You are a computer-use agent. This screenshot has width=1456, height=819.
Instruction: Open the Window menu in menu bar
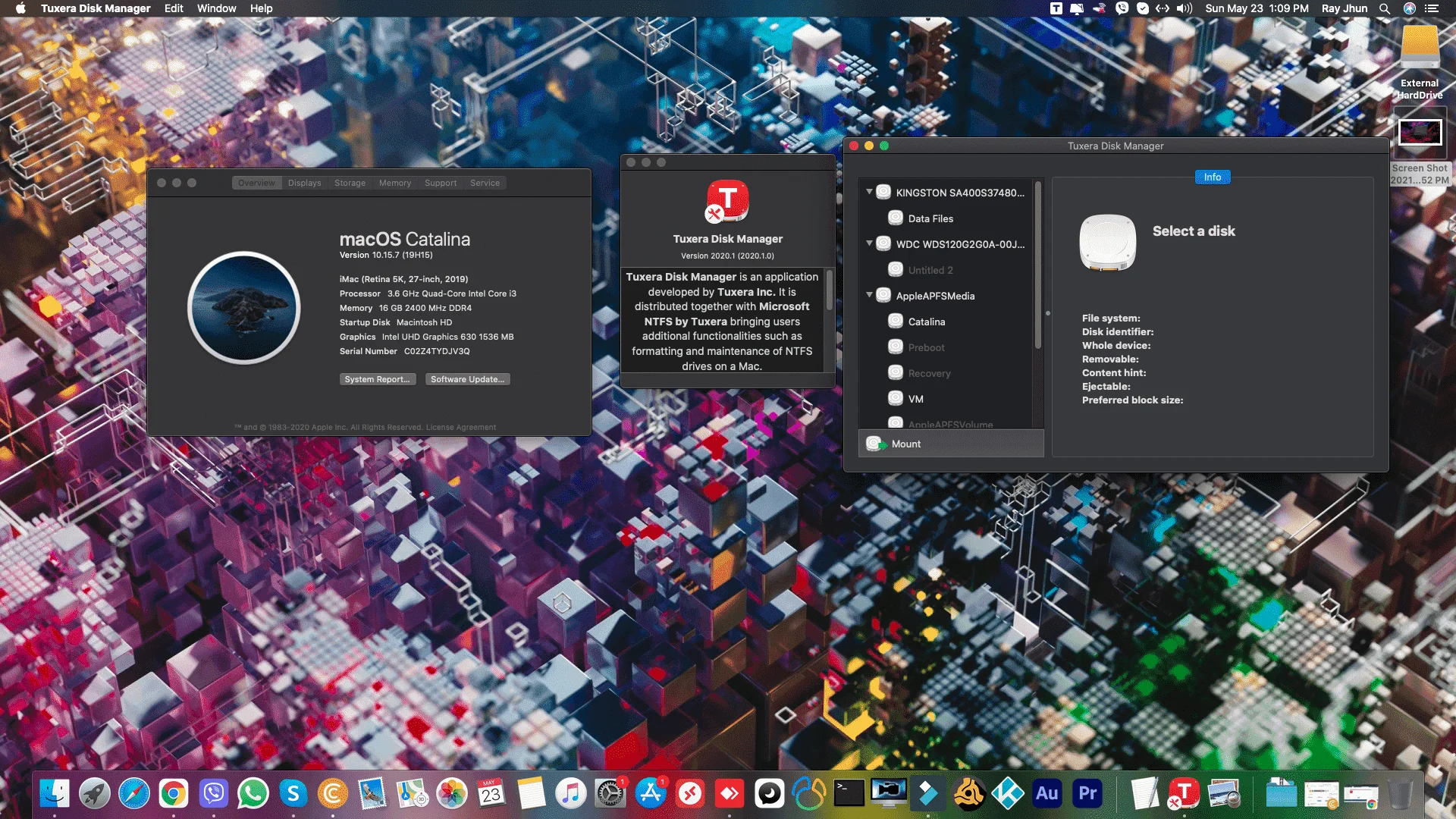[216, 8]
